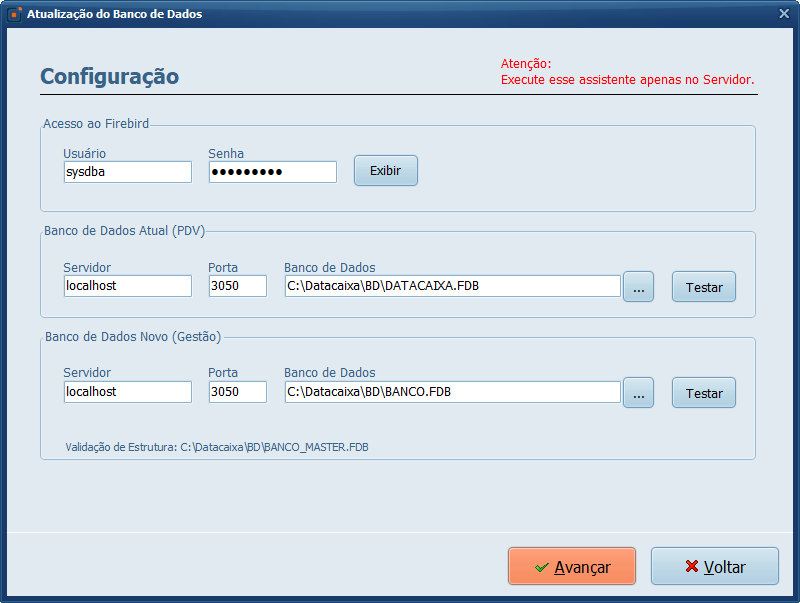Browse for the PDV database file with the ellipsis button

[x=638, y=287]
